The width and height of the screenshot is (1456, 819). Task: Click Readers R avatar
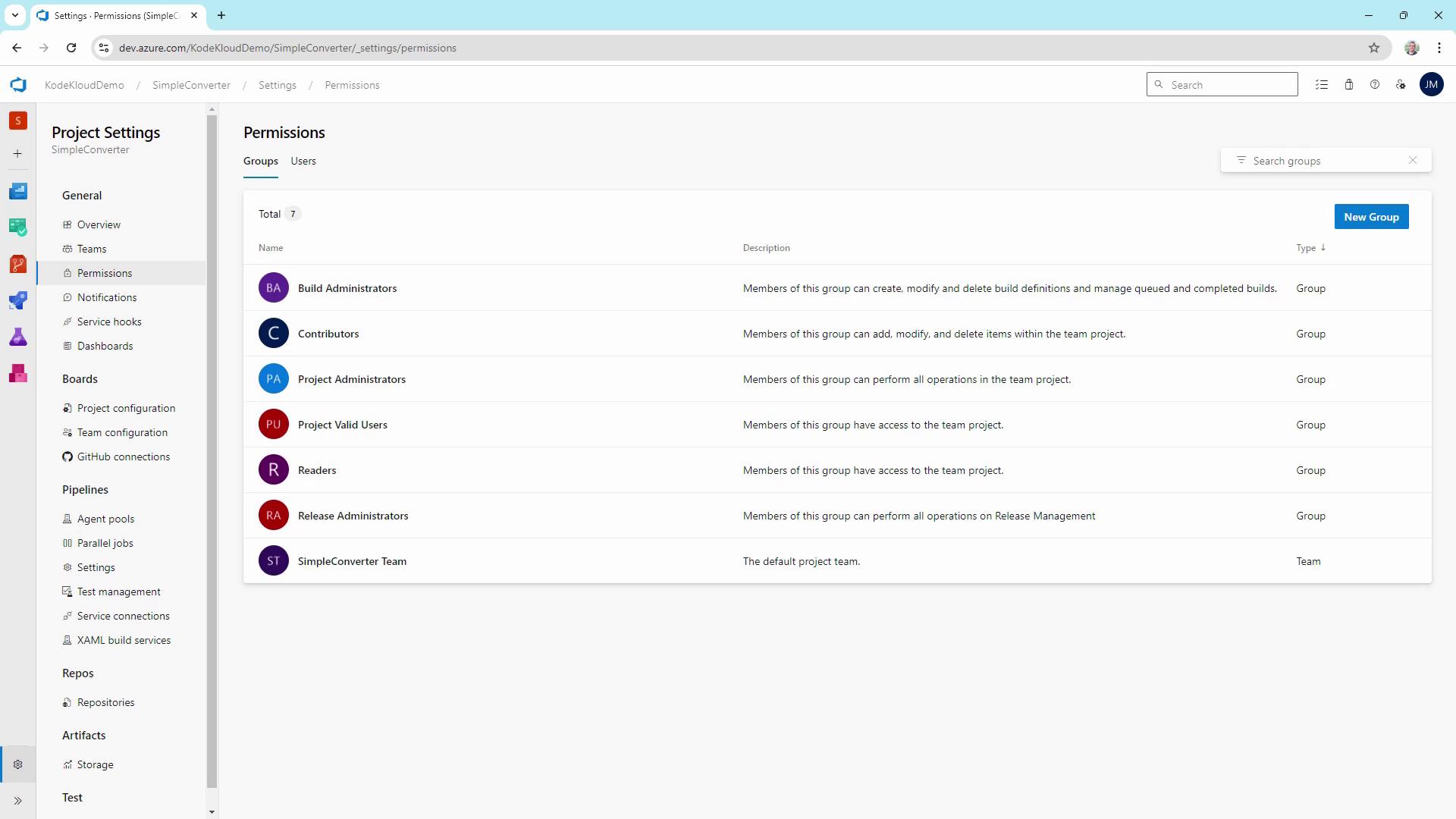[274, 470]
